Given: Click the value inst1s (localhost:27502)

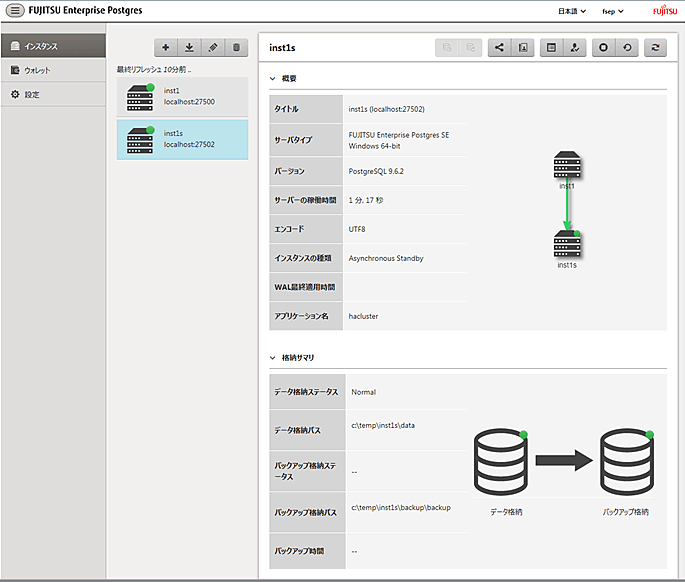Looking at the screenshot, I should pyautogui.click(x=387, y=109).
